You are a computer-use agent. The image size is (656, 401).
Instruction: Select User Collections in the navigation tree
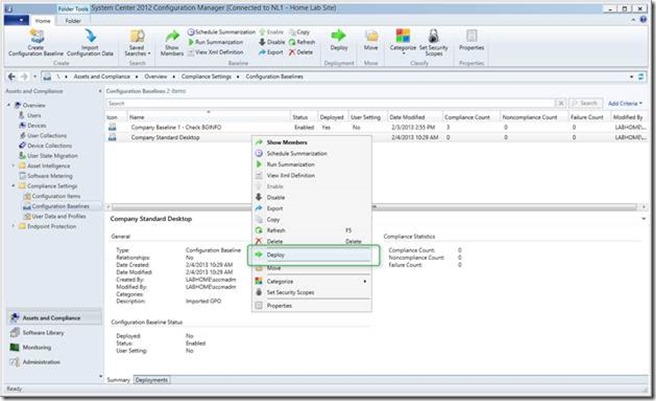47,136
